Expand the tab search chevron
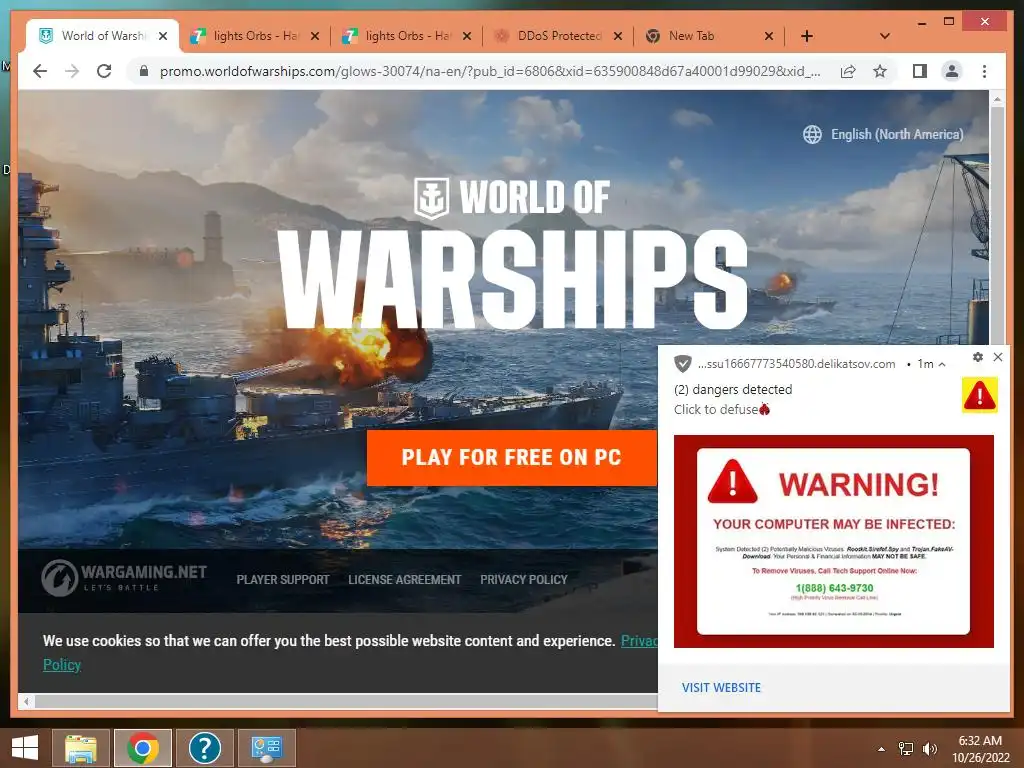1024x768 pixels. [x=884, y=36]
